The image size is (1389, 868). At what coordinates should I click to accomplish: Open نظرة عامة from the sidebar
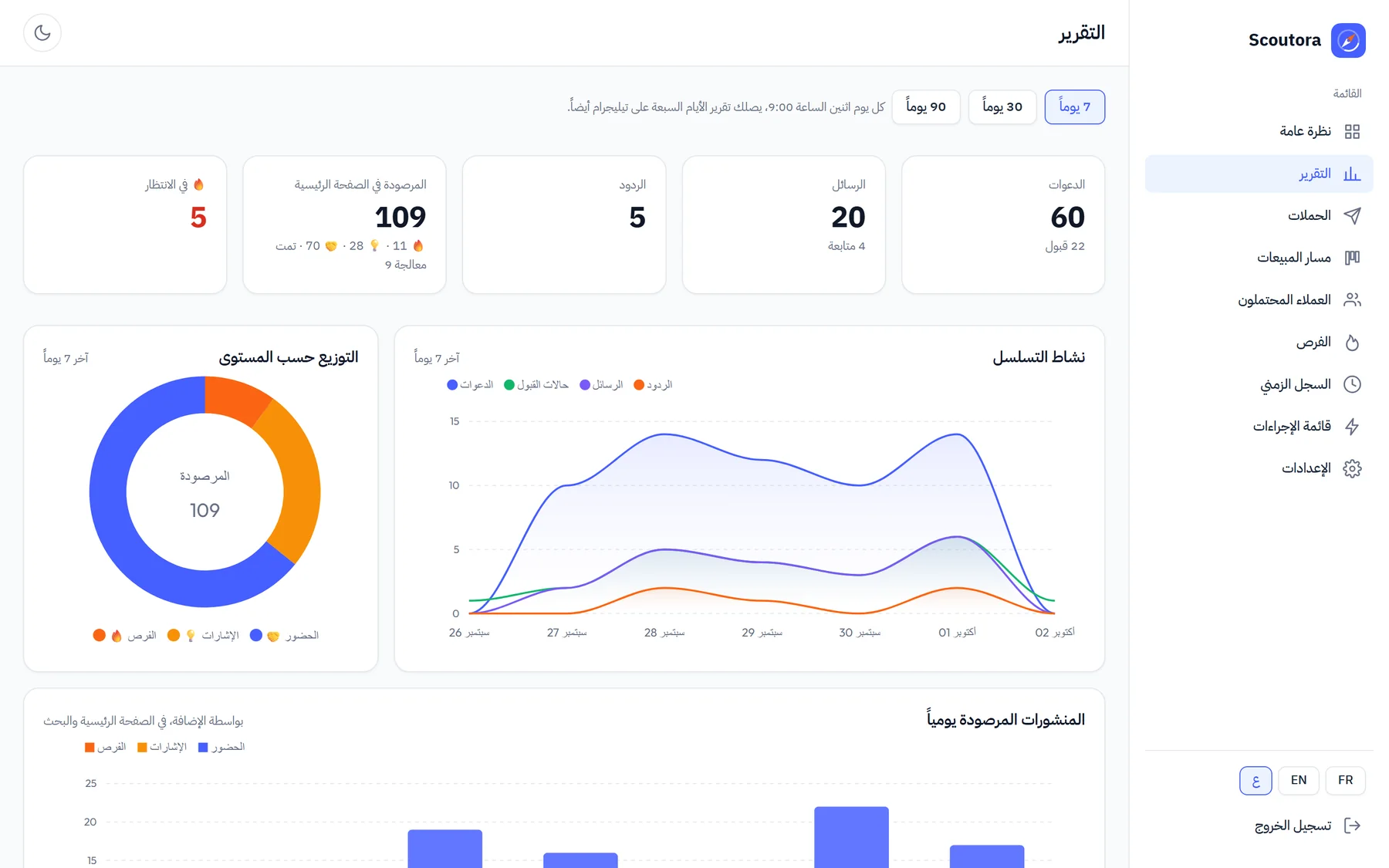tap(1259, 132)
